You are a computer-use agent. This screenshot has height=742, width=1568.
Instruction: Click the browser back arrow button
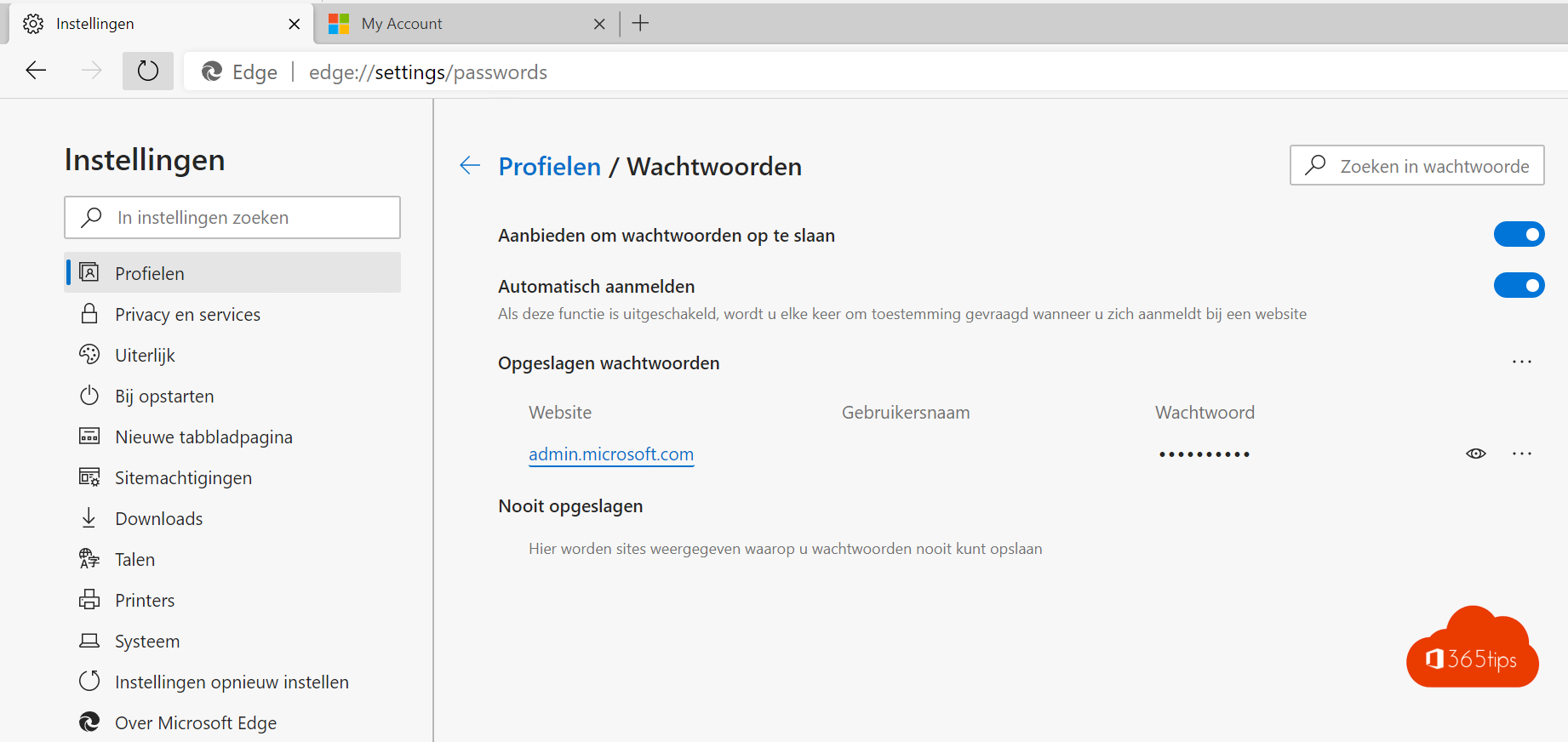36,71
